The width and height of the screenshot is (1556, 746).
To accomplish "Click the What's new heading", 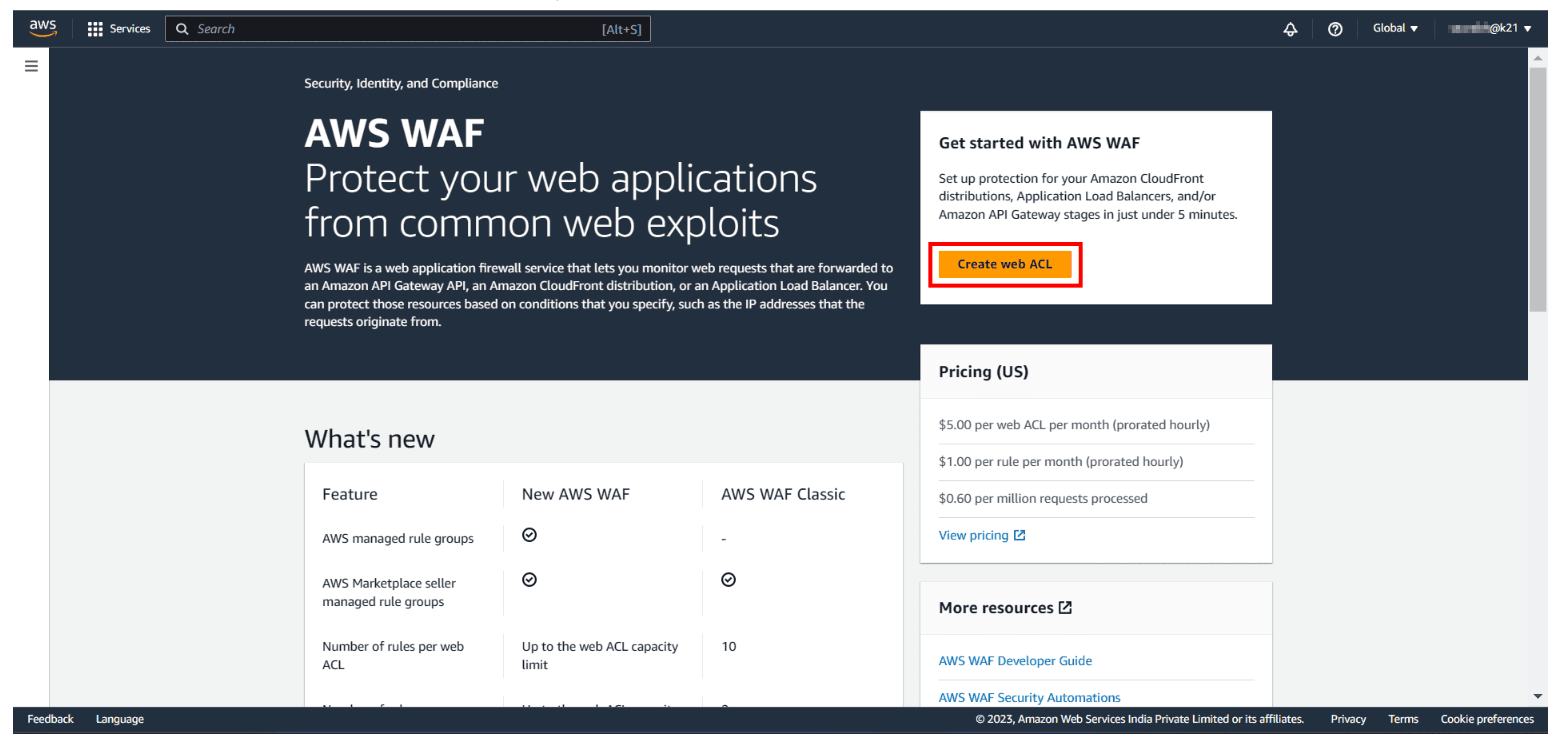I will pos(370,439).
